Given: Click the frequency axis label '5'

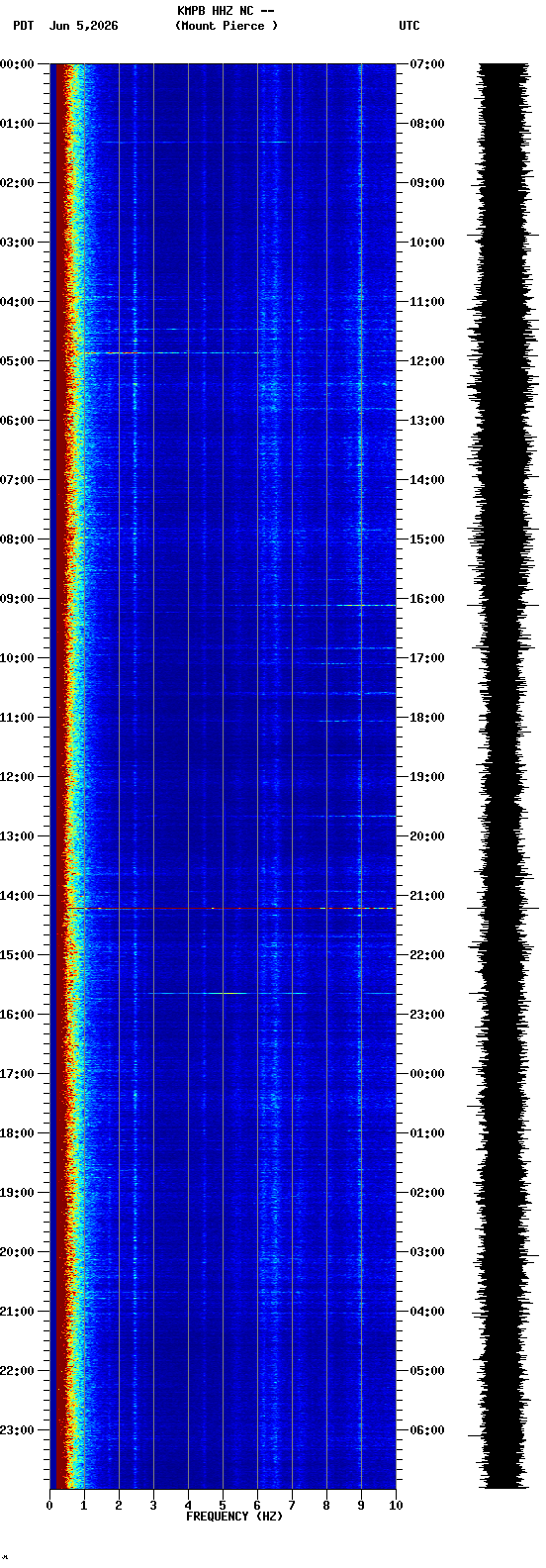Looking at the screenshot, I should 223,1506.
